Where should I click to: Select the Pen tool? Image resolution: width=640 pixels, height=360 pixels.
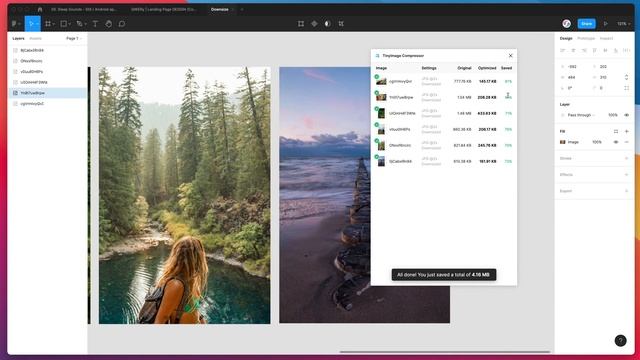(x=79, y=24)
